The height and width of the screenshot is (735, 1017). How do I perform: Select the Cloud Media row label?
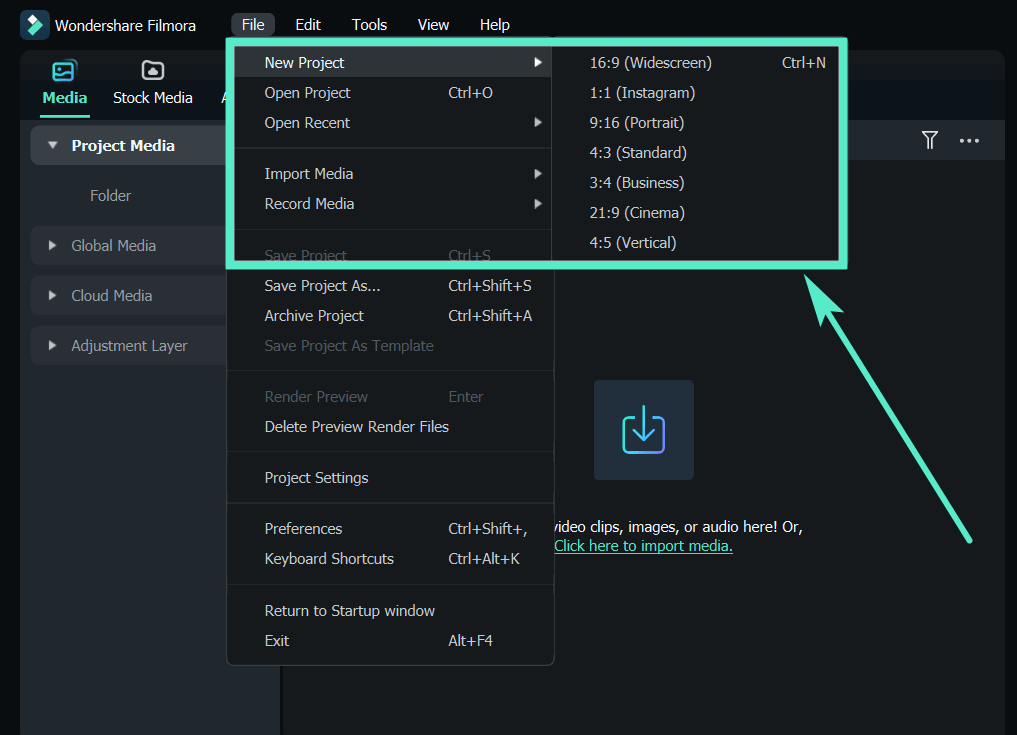(x=112, y=295)
